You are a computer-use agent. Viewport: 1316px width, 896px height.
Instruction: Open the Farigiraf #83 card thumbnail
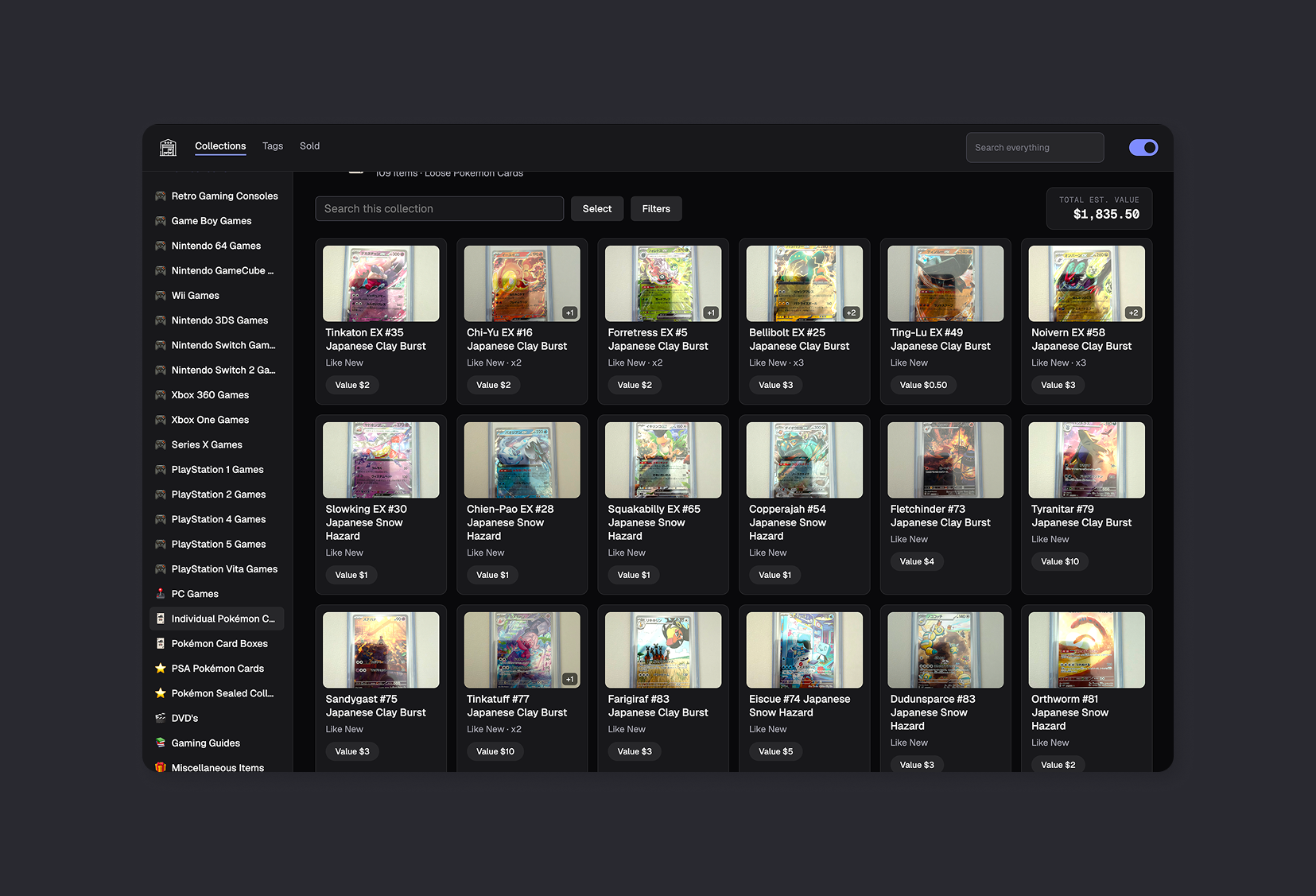tap(663, 650)
